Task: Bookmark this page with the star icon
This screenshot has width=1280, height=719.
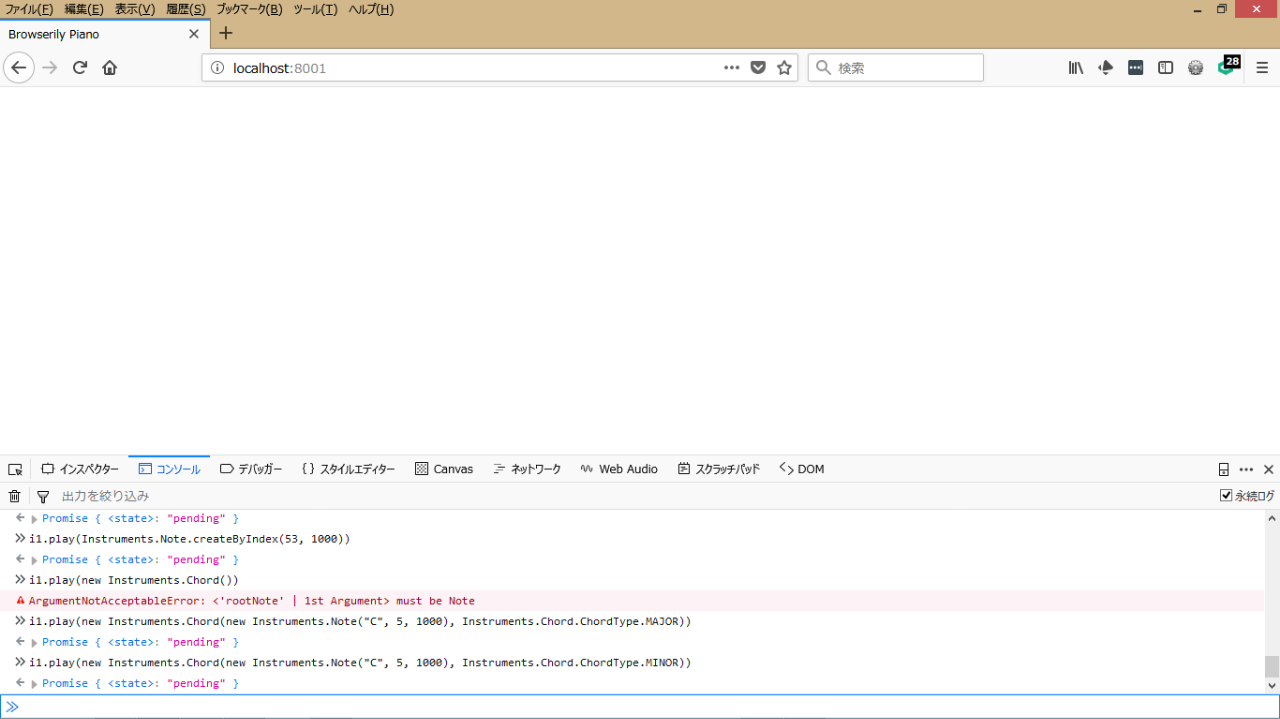Action: pyautogui.click(x=784, y=68)
